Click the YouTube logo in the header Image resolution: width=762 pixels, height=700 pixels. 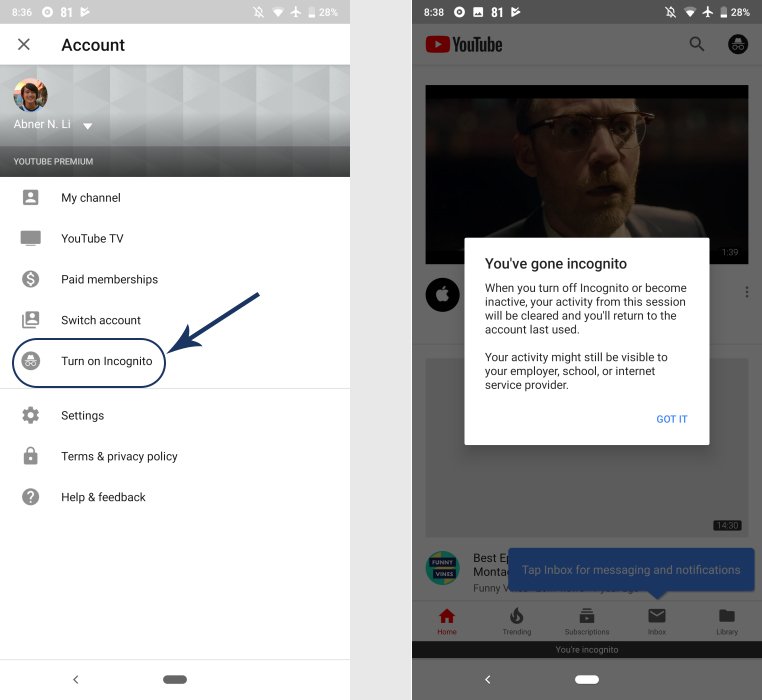[x=464, y=44]
